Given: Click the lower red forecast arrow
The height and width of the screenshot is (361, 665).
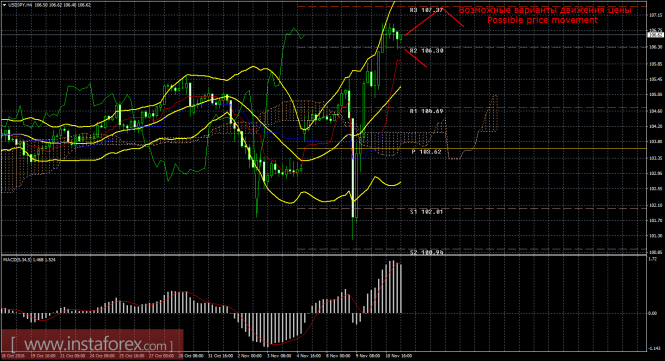Looking at the screenshot, I should 416,58.
